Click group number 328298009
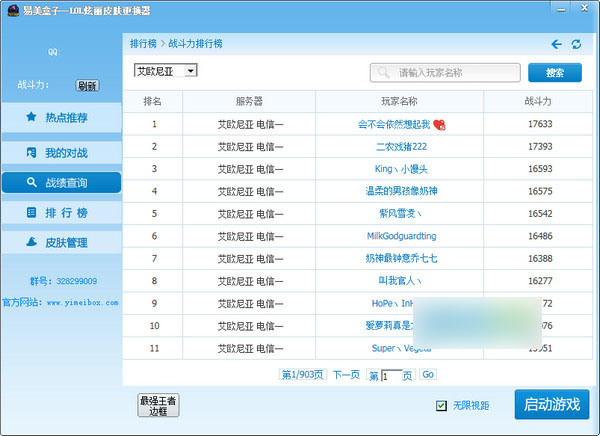The width and height of the screenshot is (600, 436). click(x=77, y=281)
